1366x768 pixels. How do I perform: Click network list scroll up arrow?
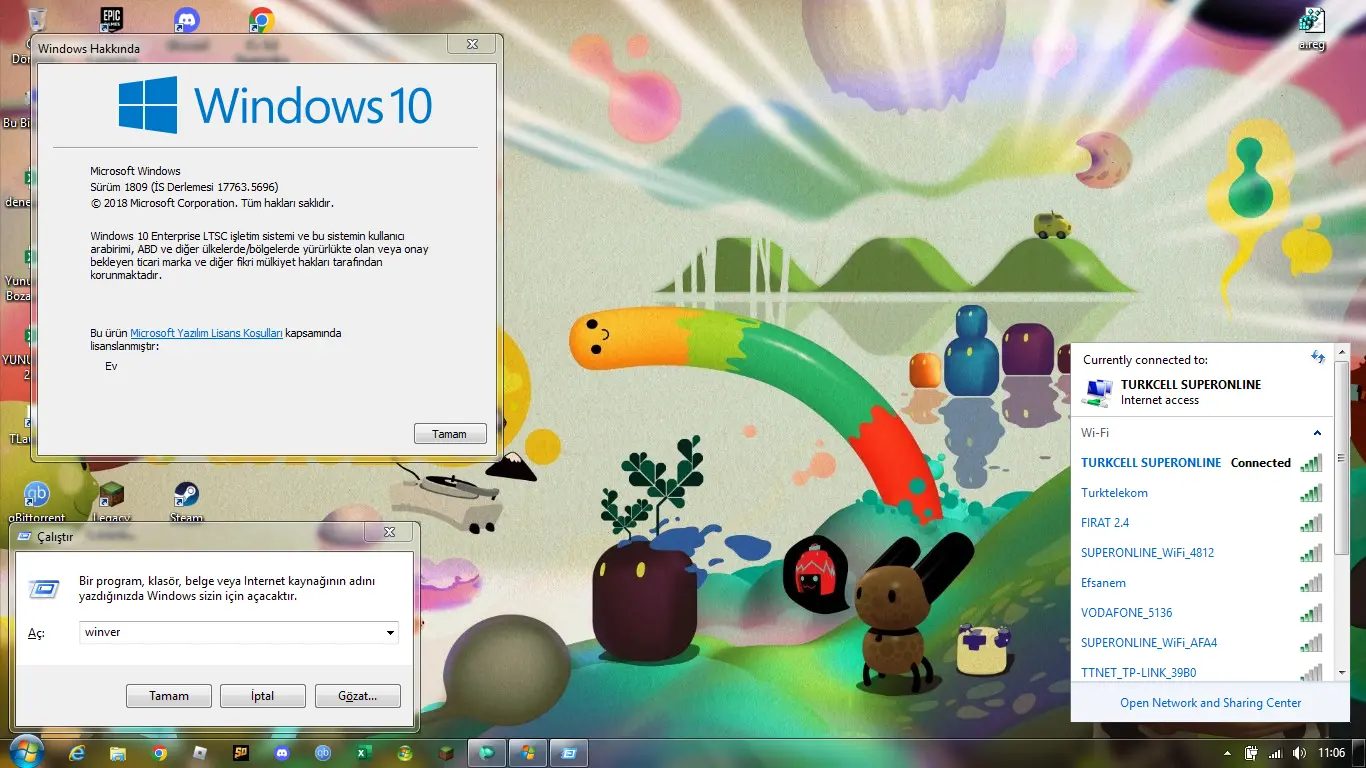click(x=1342, y=352)
